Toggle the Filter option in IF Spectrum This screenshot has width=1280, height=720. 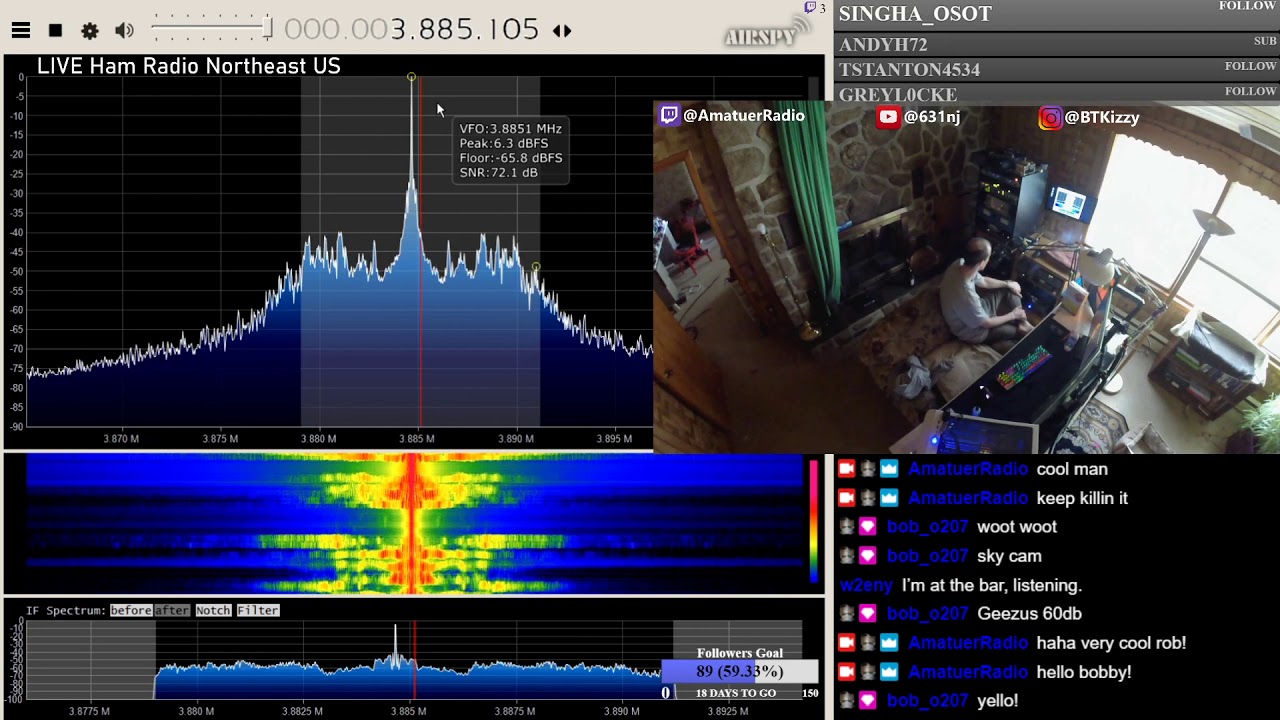click(258, 610)
